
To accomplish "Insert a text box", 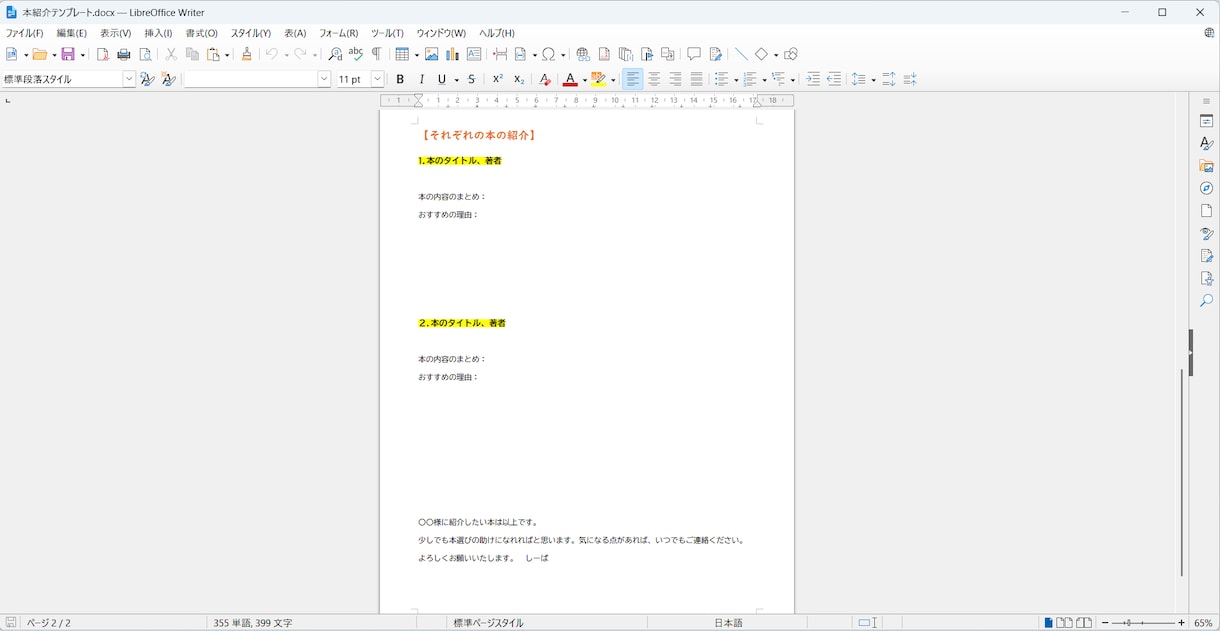I will pos(474,55).
